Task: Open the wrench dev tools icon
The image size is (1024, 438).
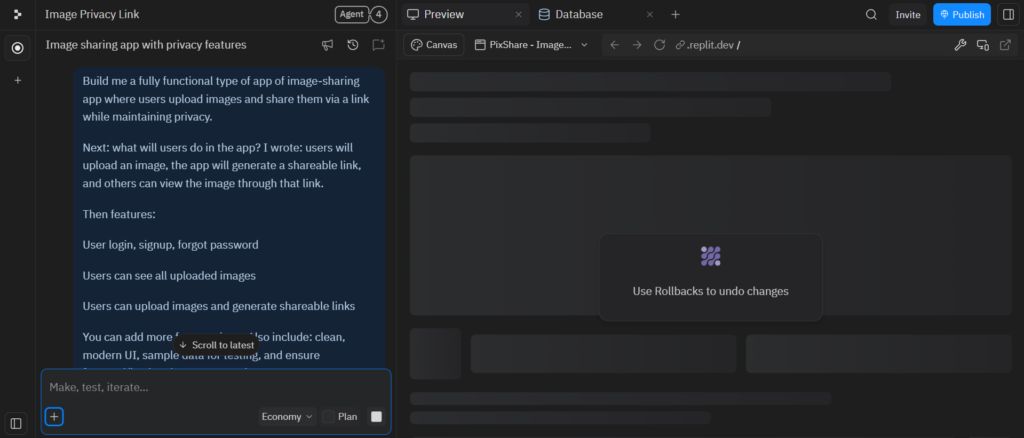Action: [960, 45]
